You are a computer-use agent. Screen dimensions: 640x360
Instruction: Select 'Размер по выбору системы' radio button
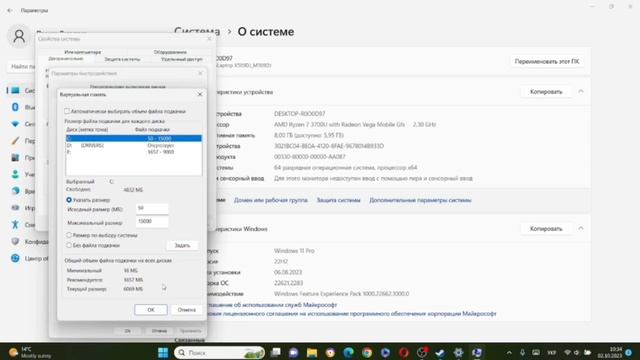(69, 235)
